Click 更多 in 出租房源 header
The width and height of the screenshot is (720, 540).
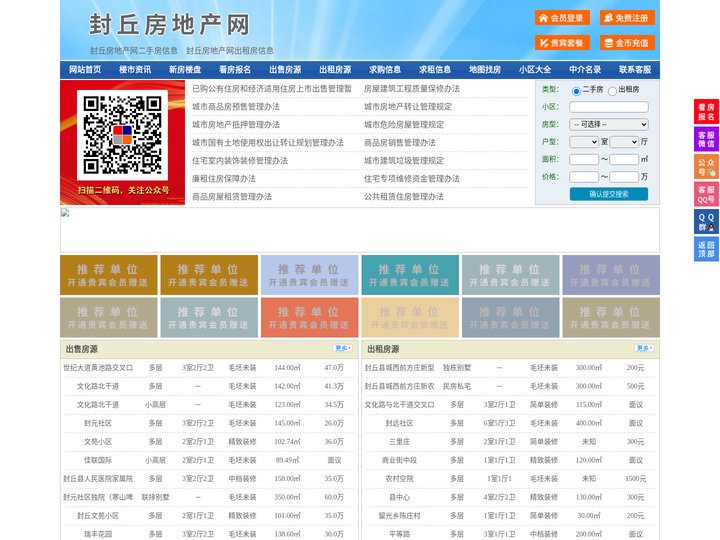[644, 349]
